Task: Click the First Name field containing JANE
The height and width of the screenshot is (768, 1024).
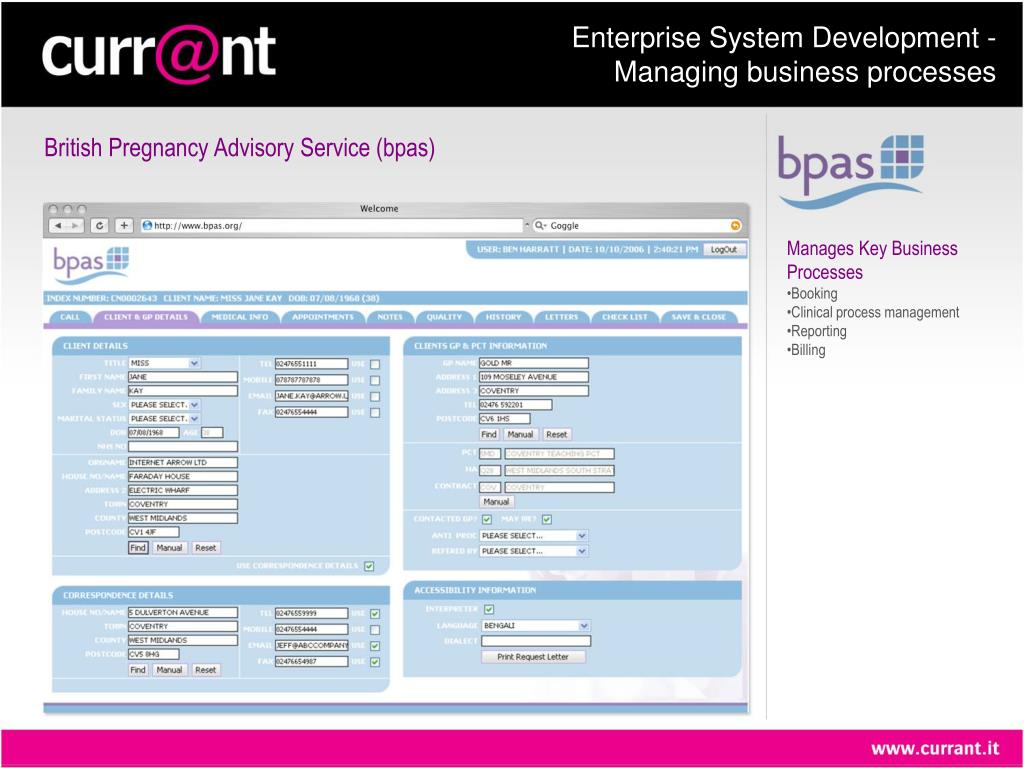Action: point(183,377)
